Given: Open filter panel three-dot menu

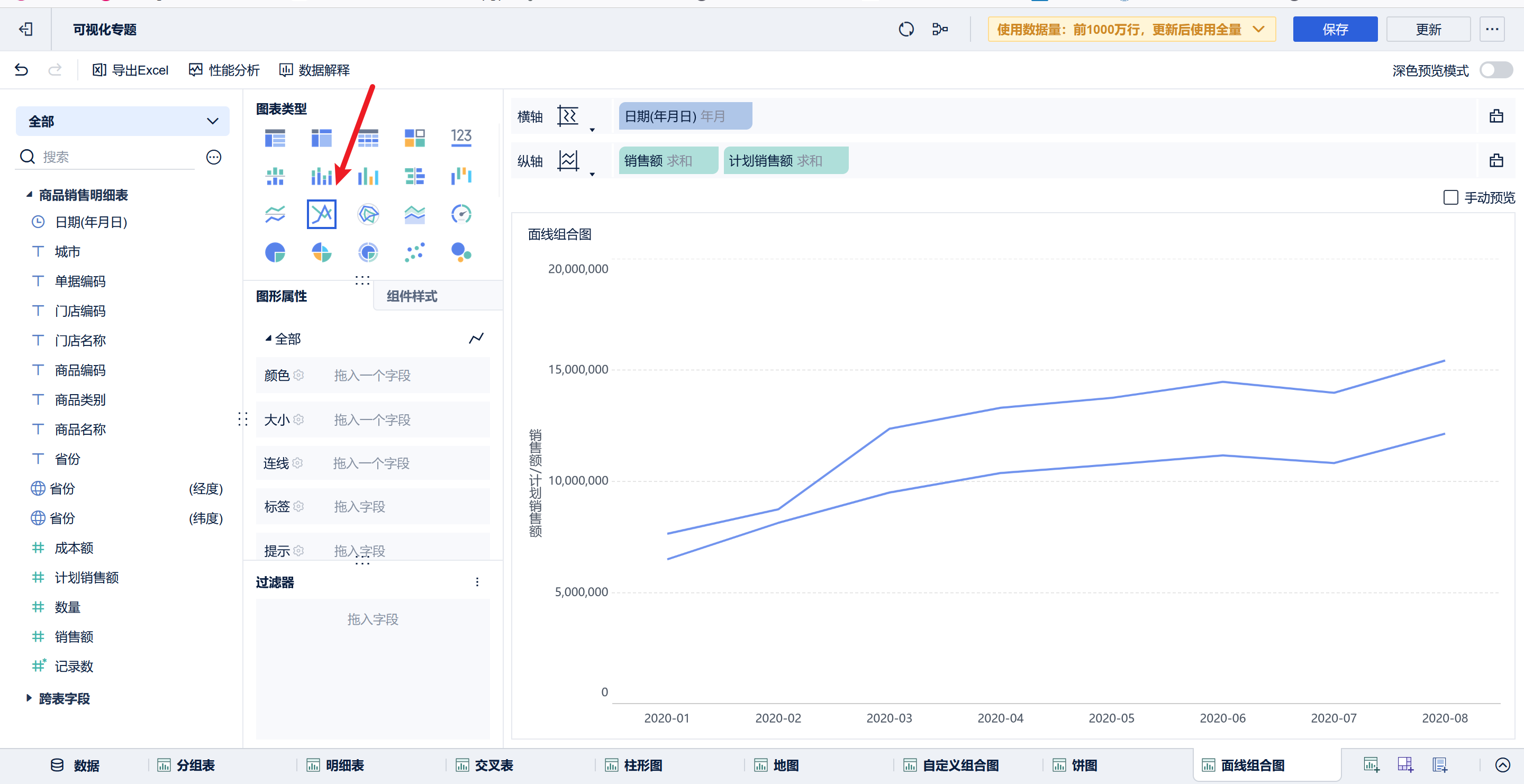Looking at the screenshot, I should 477,582.
